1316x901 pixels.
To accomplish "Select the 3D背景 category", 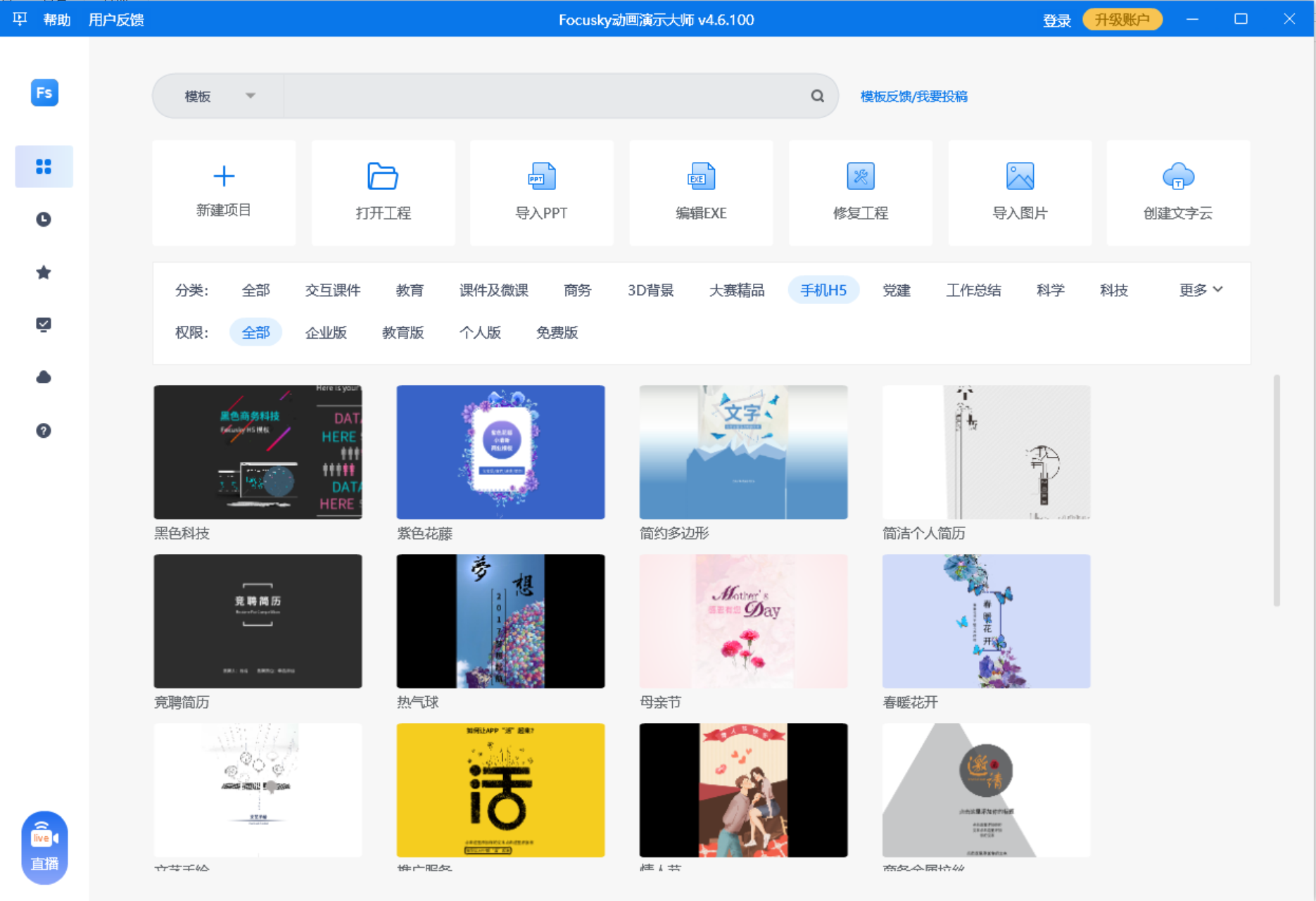I will [651, 290].
